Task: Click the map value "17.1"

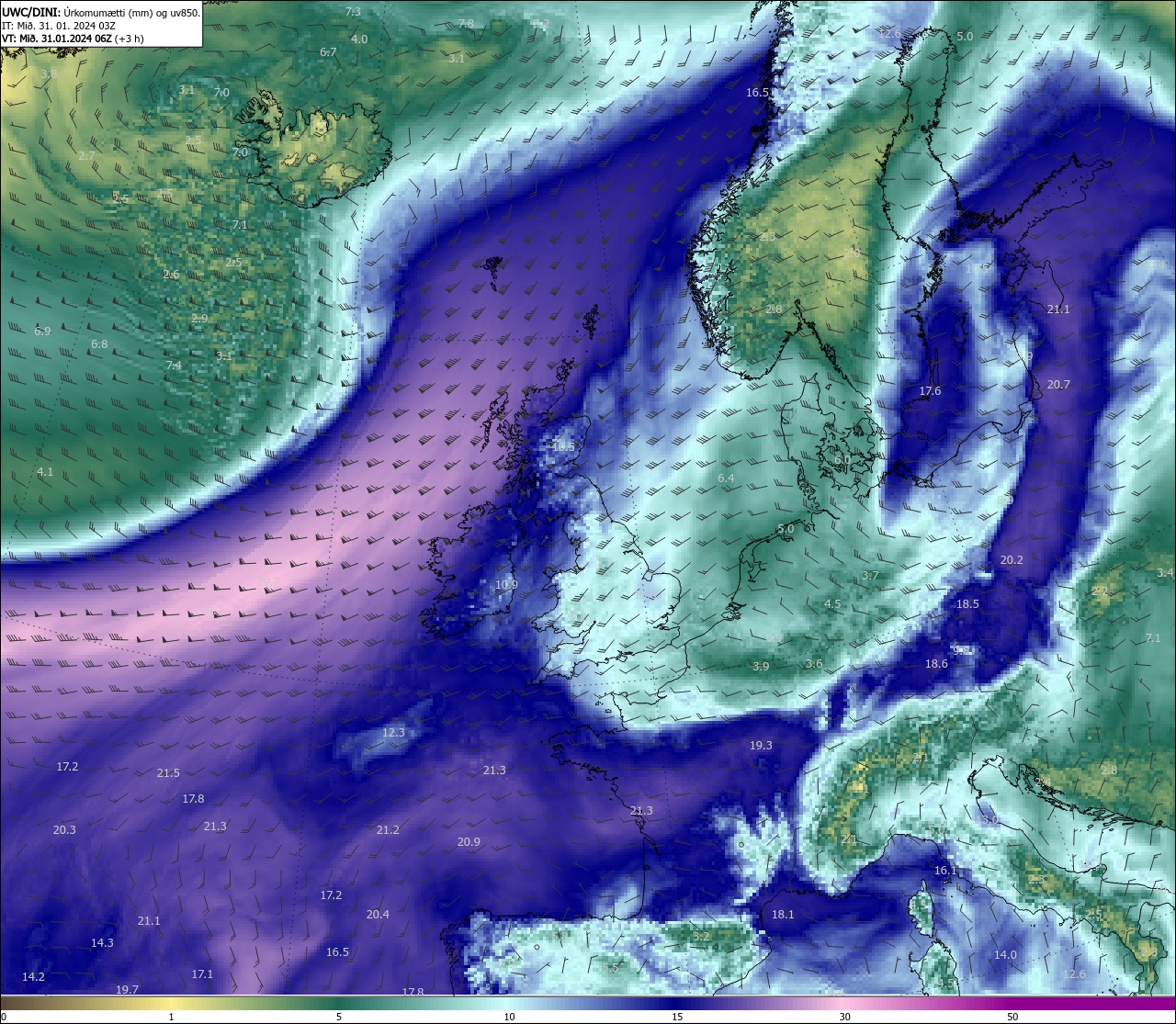Action: pos(202,973)
